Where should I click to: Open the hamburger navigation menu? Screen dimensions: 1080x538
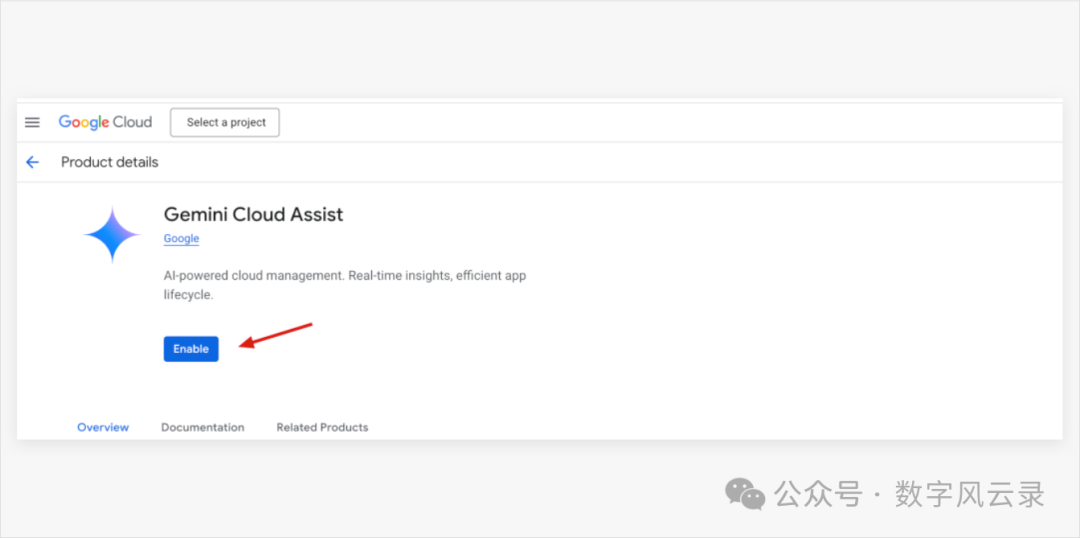pyautogui.click(x=32, y=123)
